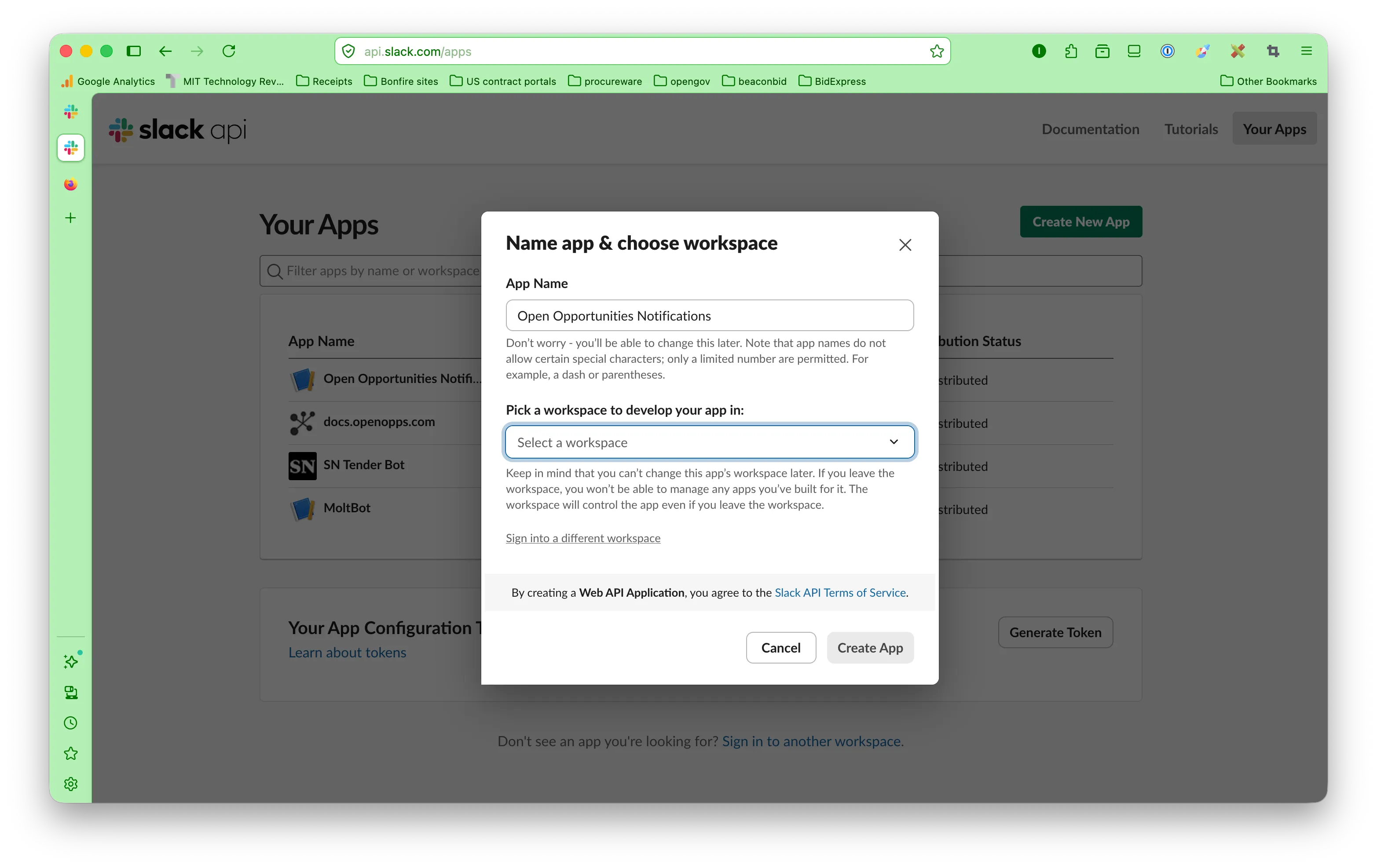Open the beaconbid bookmark folder
1377x868 pixels.
pos(754,81)
